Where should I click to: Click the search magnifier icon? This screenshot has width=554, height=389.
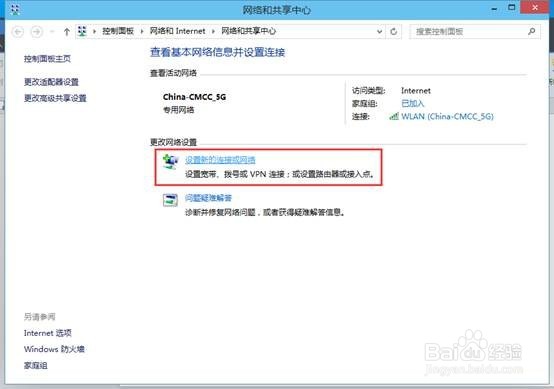click(x=531, y=31)
